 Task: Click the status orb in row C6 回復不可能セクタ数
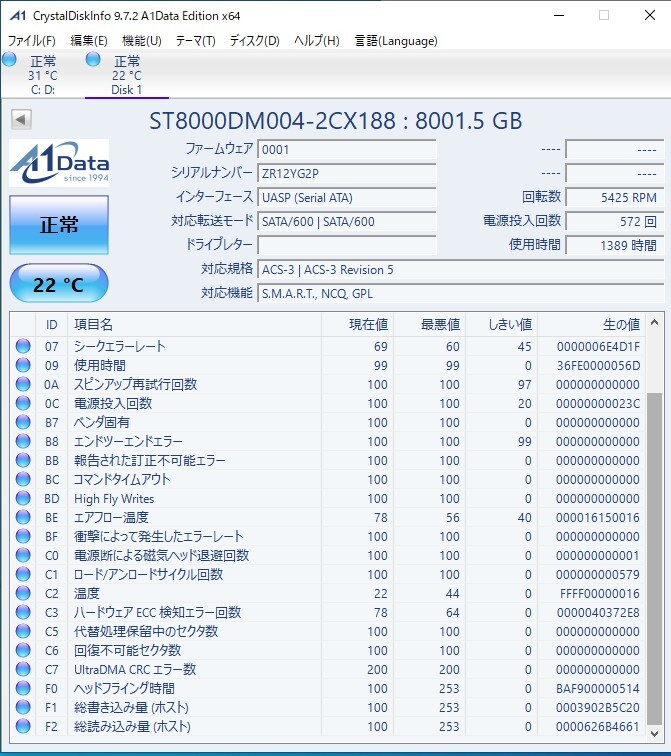(x=23, y=650)
